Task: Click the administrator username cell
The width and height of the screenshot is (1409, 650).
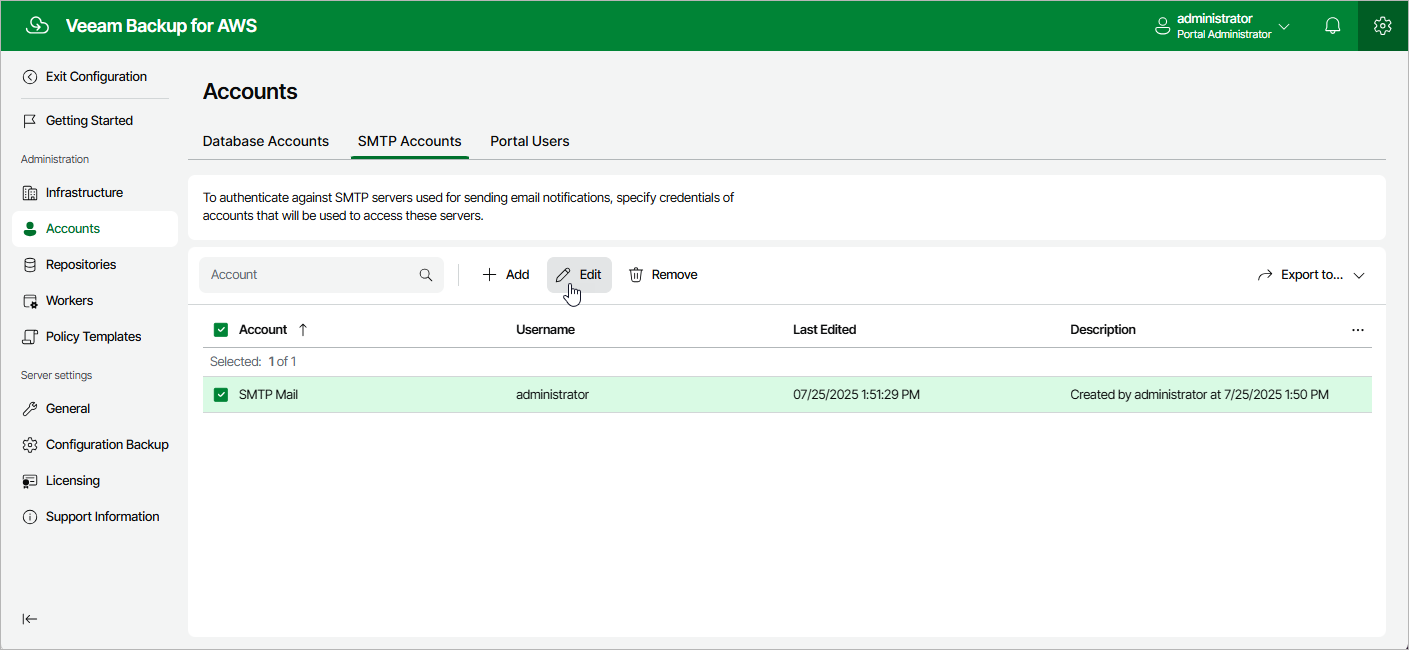Action: point(552,395)
